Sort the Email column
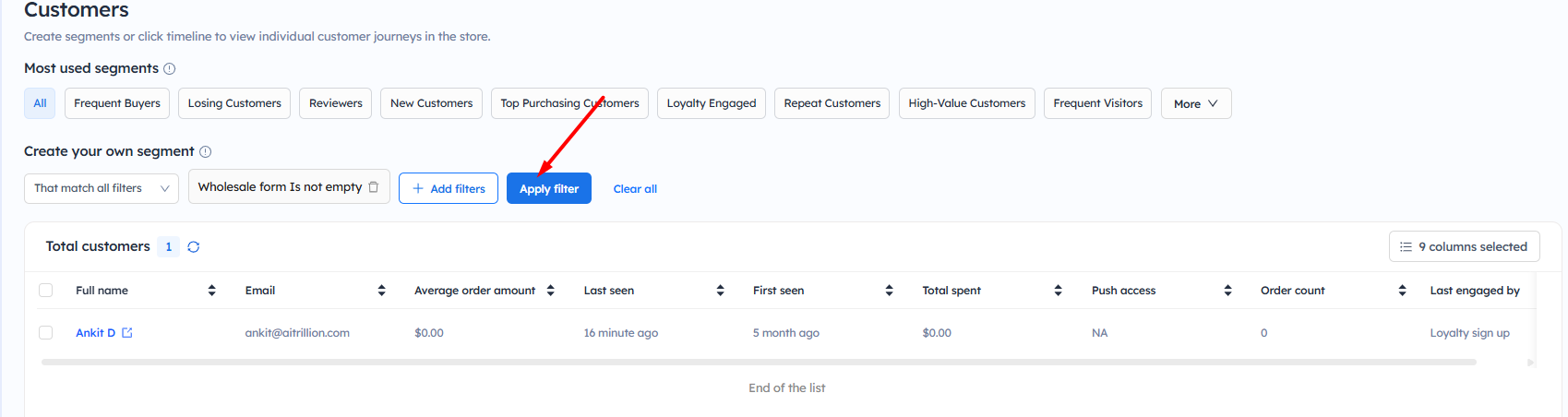1568x417 pixels. pyautogui.click(x=381, y=291)
